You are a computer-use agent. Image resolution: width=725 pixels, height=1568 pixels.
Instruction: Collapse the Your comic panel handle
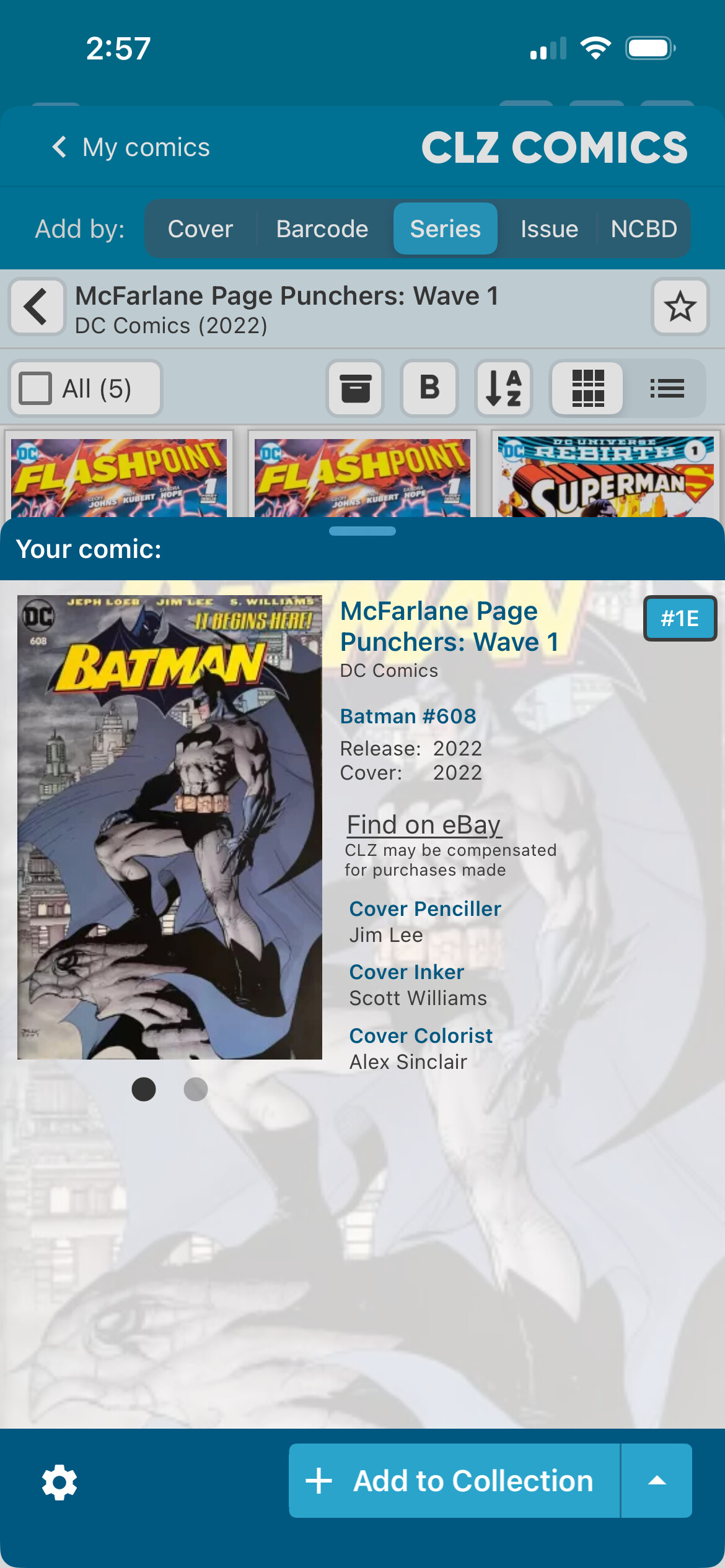click(x=362, y=531)
